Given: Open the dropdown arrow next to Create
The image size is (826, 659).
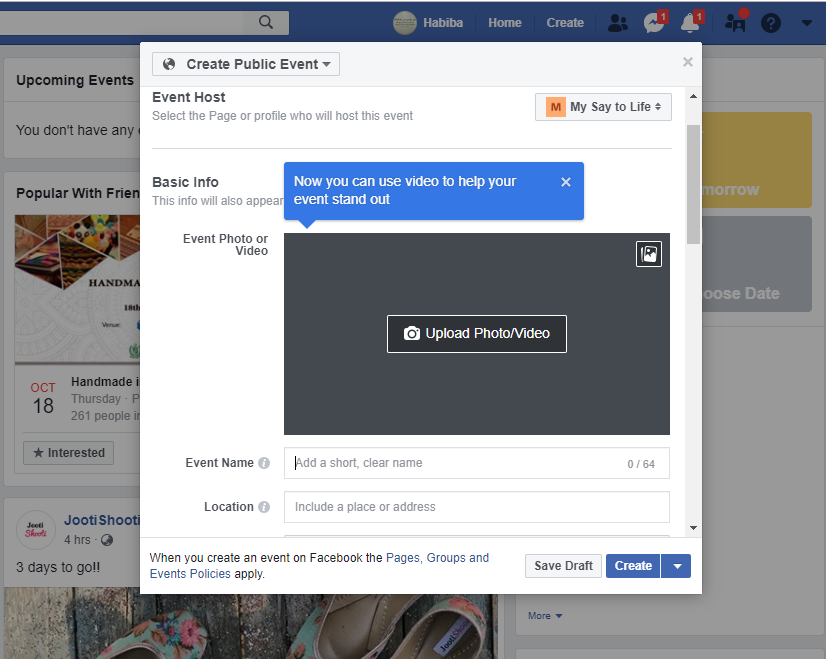Looking at the screenshot, I should coord(676,566).
